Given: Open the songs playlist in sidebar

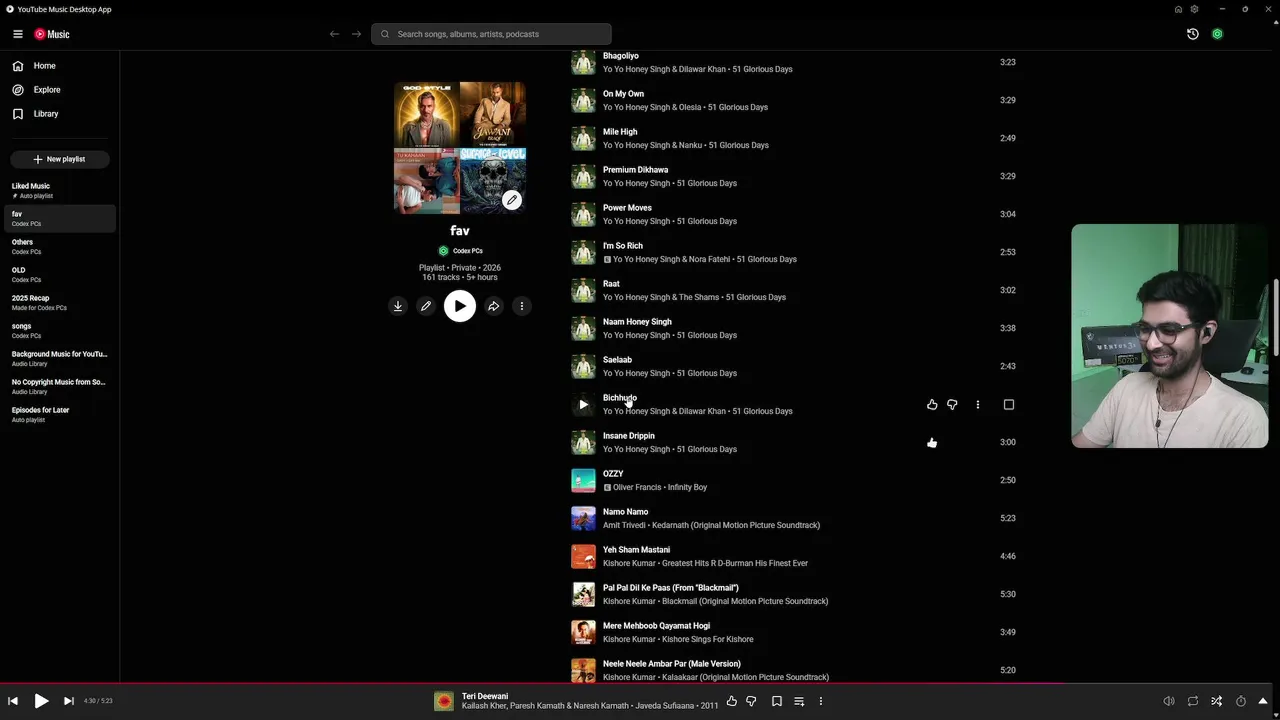Looking at the screenshot, I should 60,330.
